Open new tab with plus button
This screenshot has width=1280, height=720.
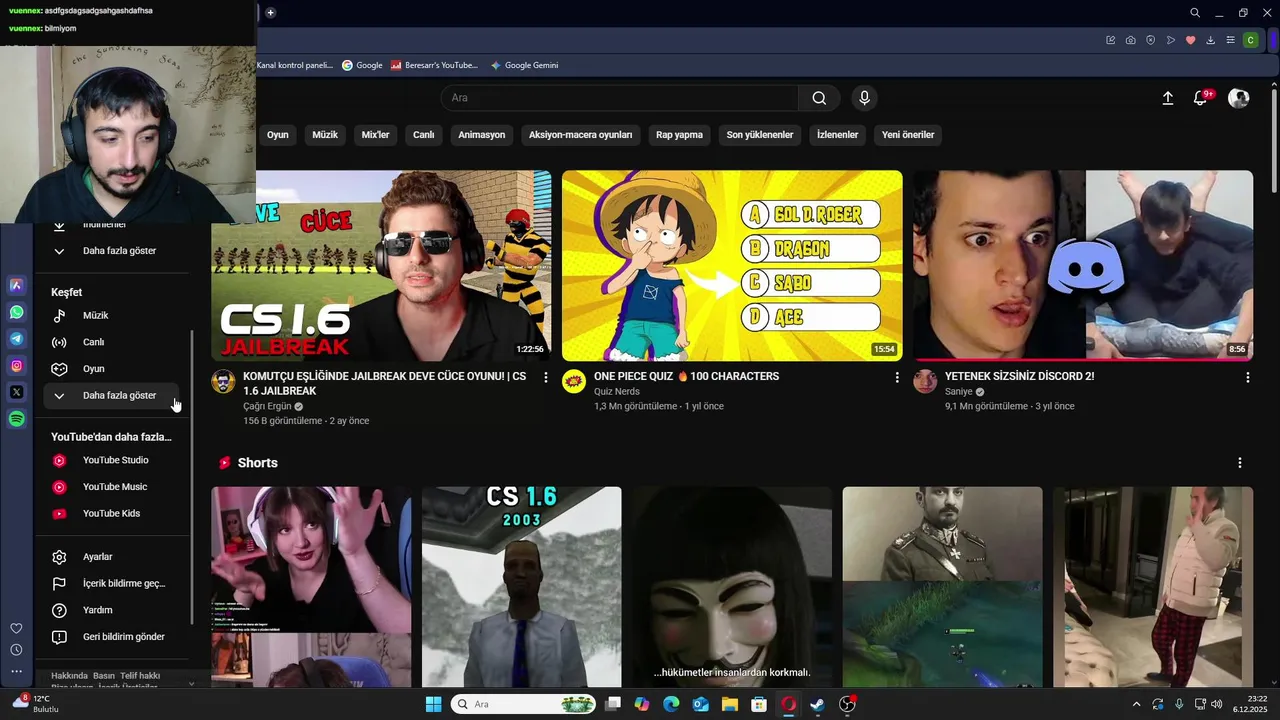click(x=270, y=13)
